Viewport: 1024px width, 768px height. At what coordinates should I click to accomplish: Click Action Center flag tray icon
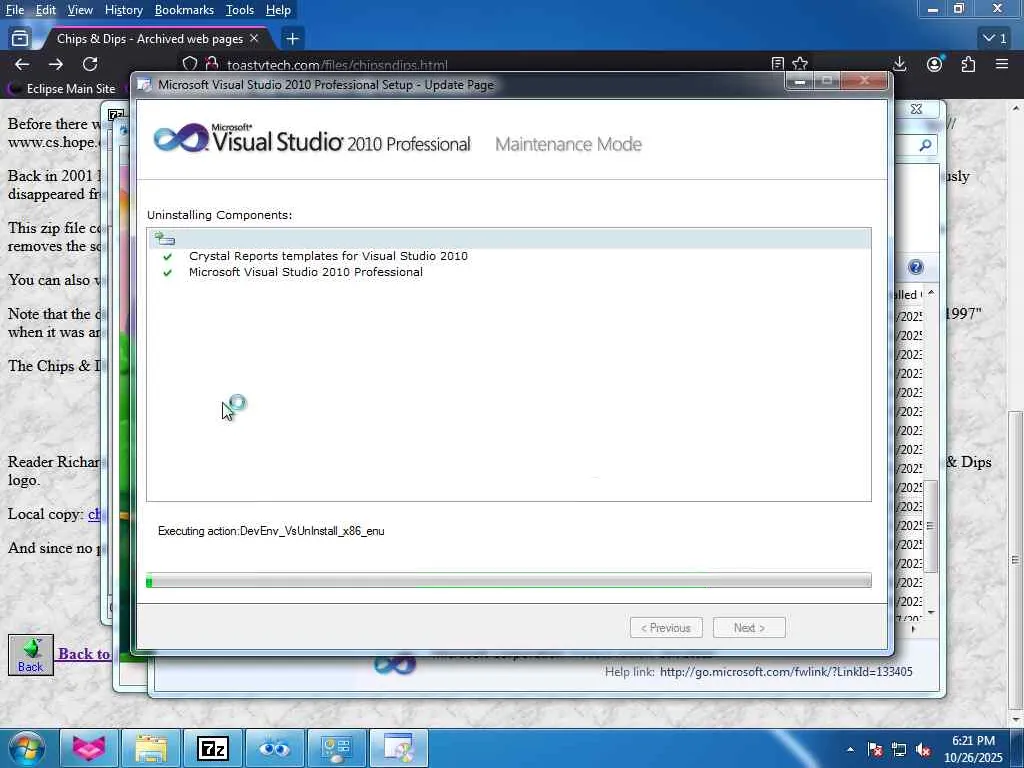[x=875, y=750]
